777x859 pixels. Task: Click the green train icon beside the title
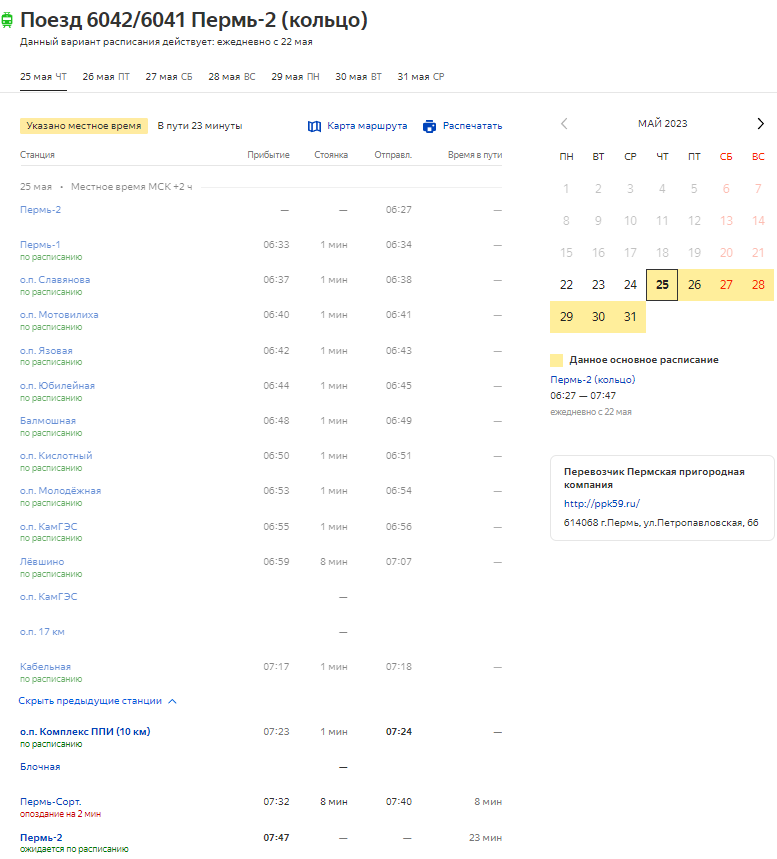click(7, 20)
